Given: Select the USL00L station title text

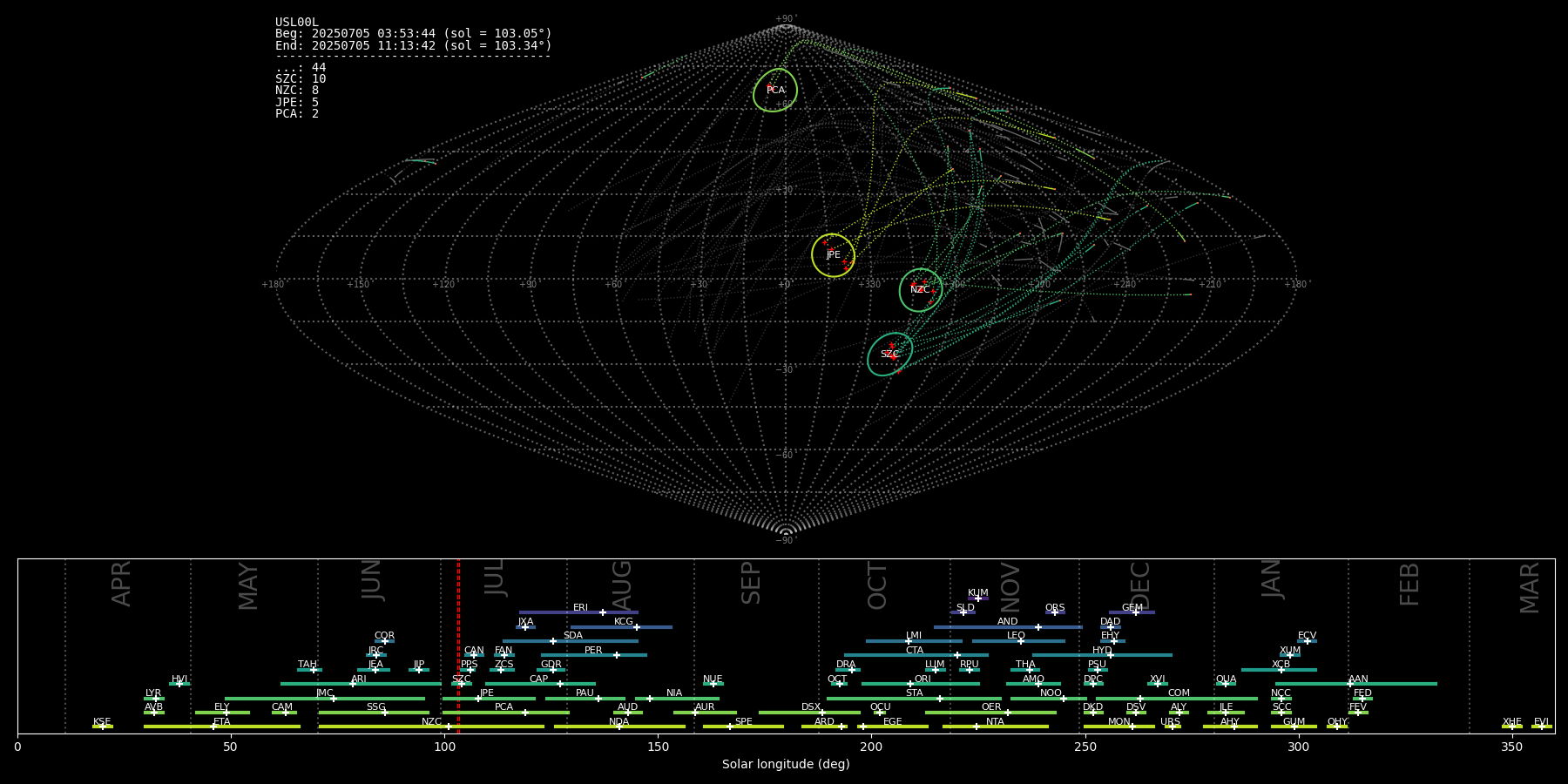Looking at the screenshot, I should (x=297, y=23).
